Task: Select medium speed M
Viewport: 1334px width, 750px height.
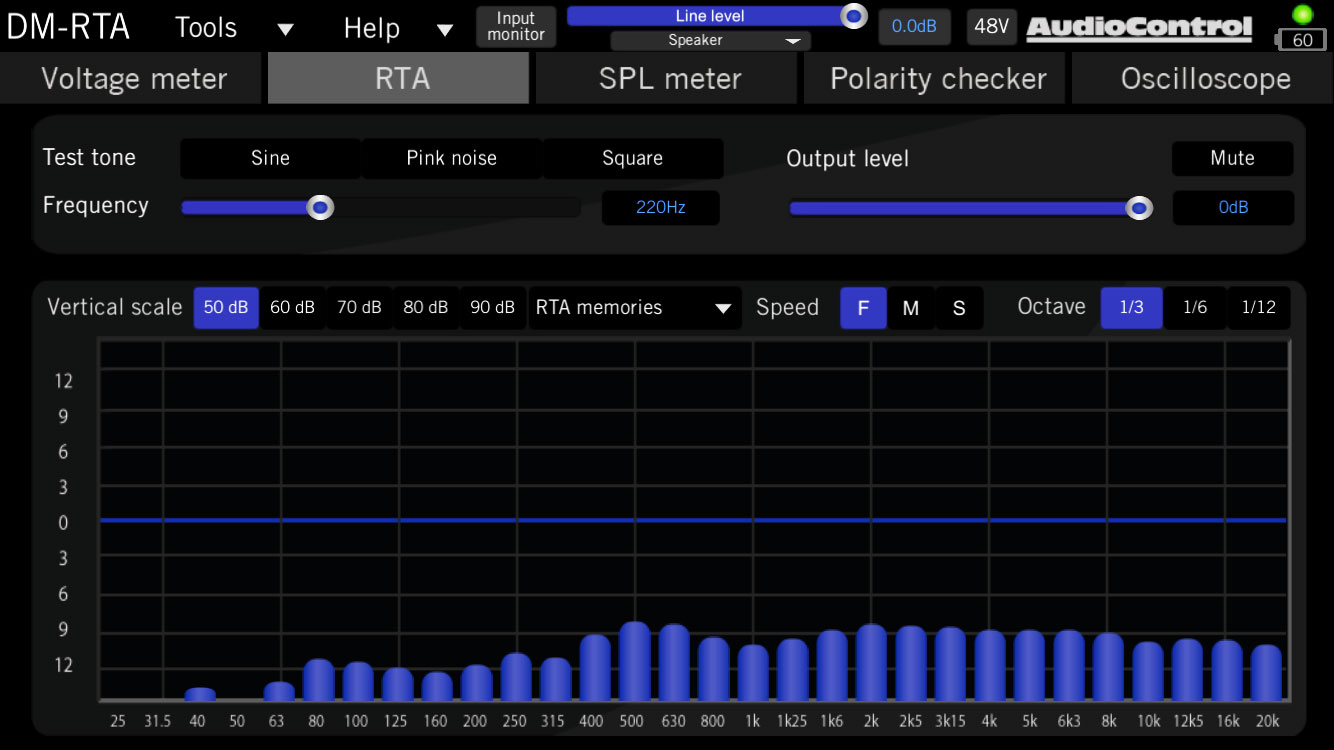Action: (x=911, y=308)
